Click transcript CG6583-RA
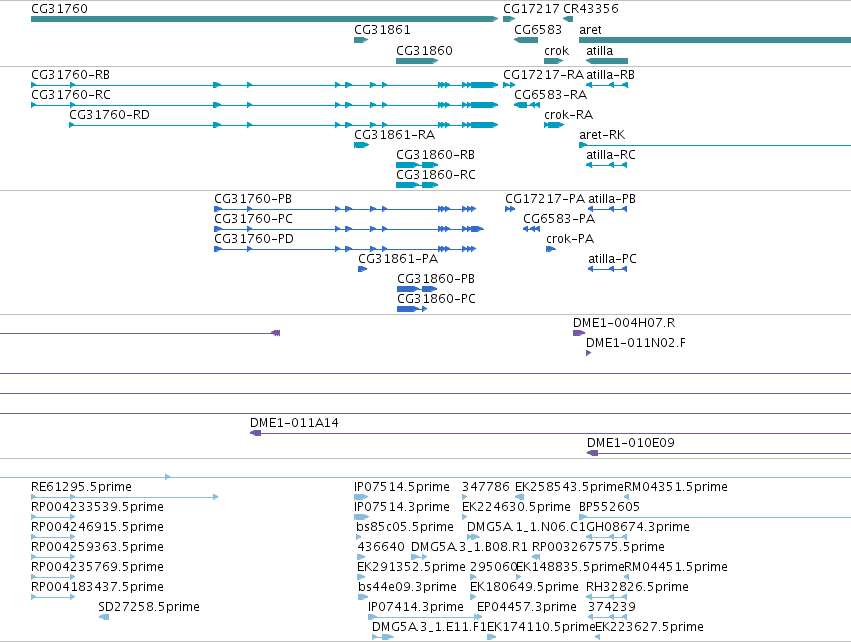851x642 pixels. pyautogui.click(x=526, y=105)
